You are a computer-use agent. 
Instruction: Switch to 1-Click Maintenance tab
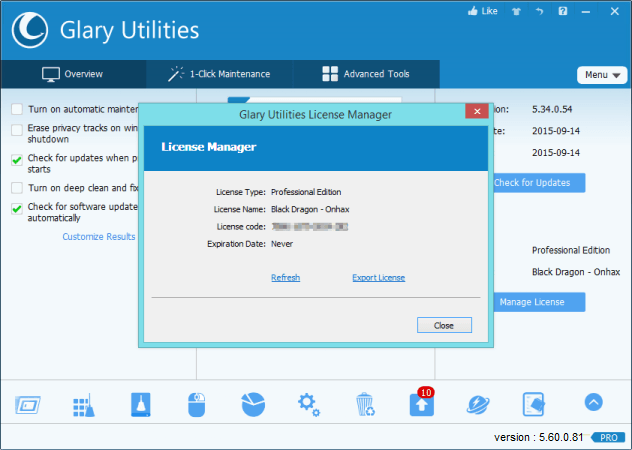[219, 74]
